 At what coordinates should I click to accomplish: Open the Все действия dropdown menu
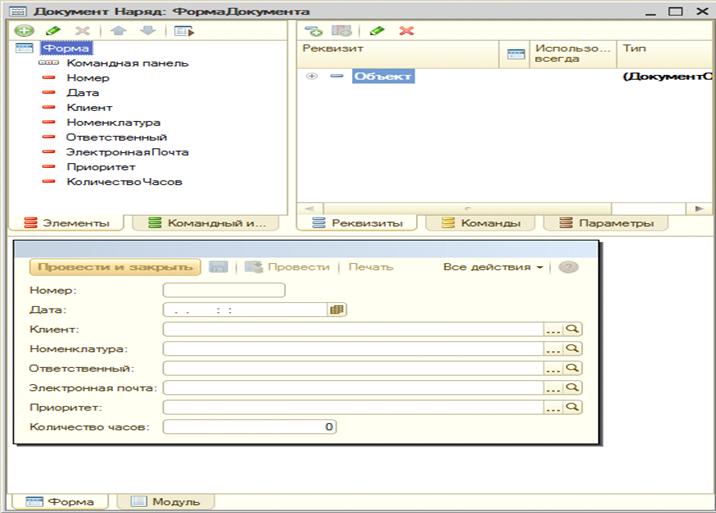[x=493, y=267]
